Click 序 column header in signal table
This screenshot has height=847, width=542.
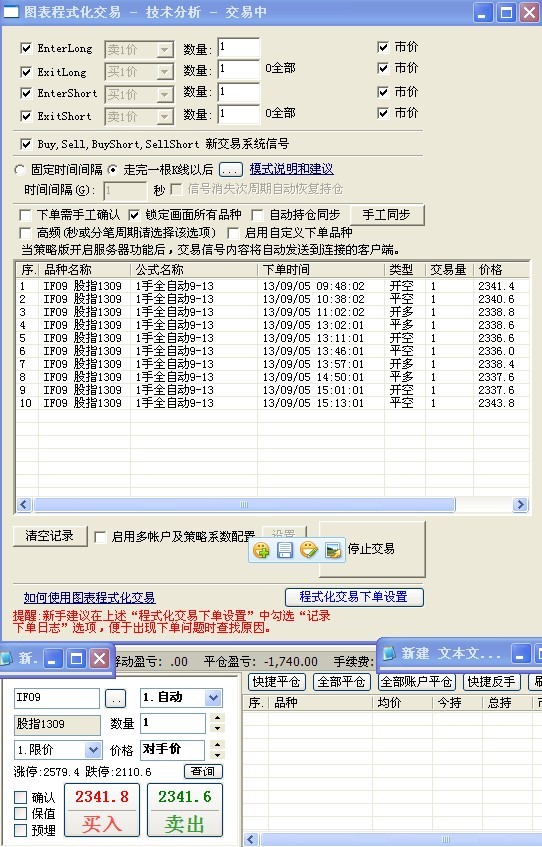tap(27, 270)
